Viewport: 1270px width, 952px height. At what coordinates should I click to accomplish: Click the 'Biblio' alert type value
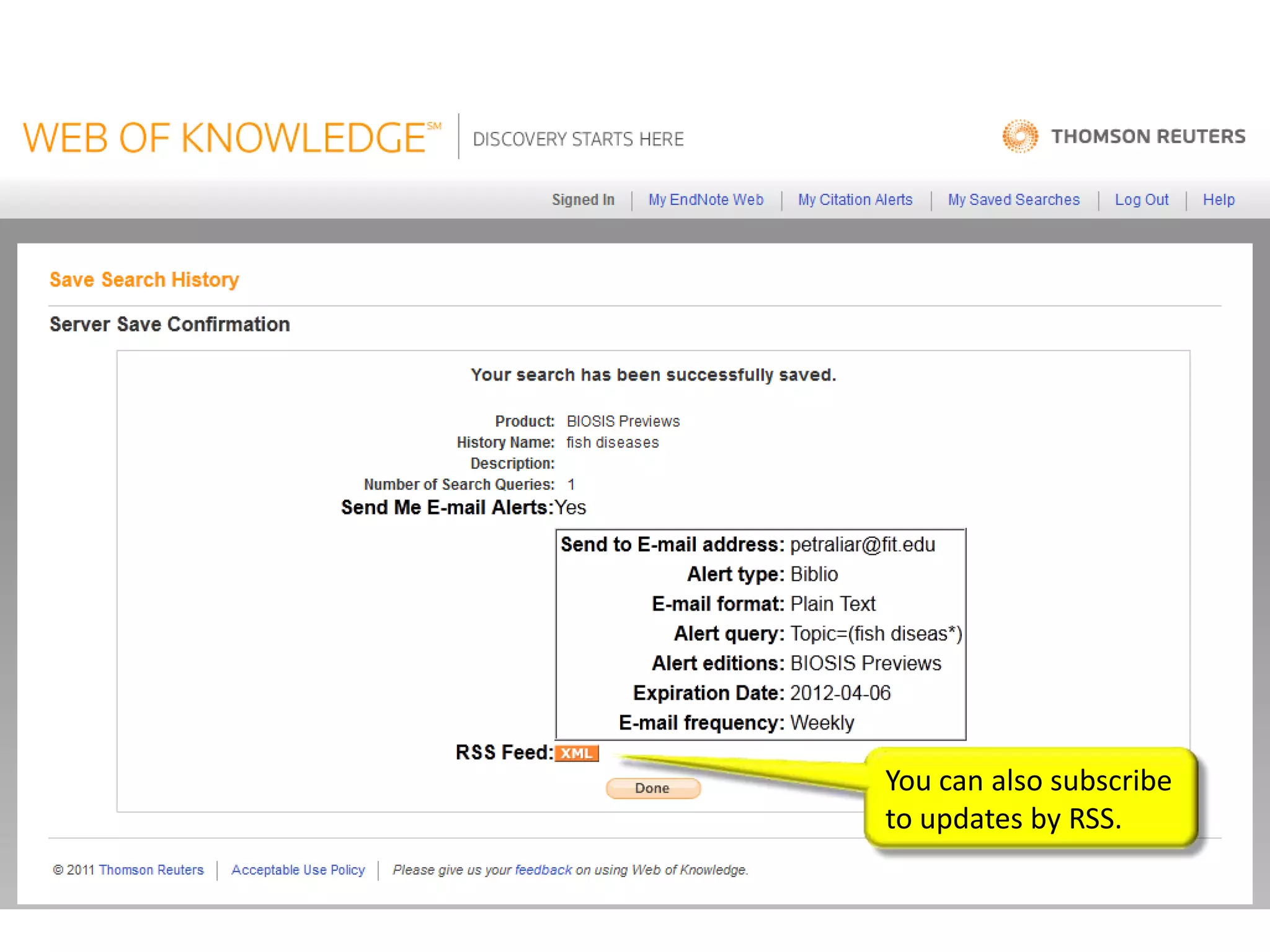tap(814, 574)
